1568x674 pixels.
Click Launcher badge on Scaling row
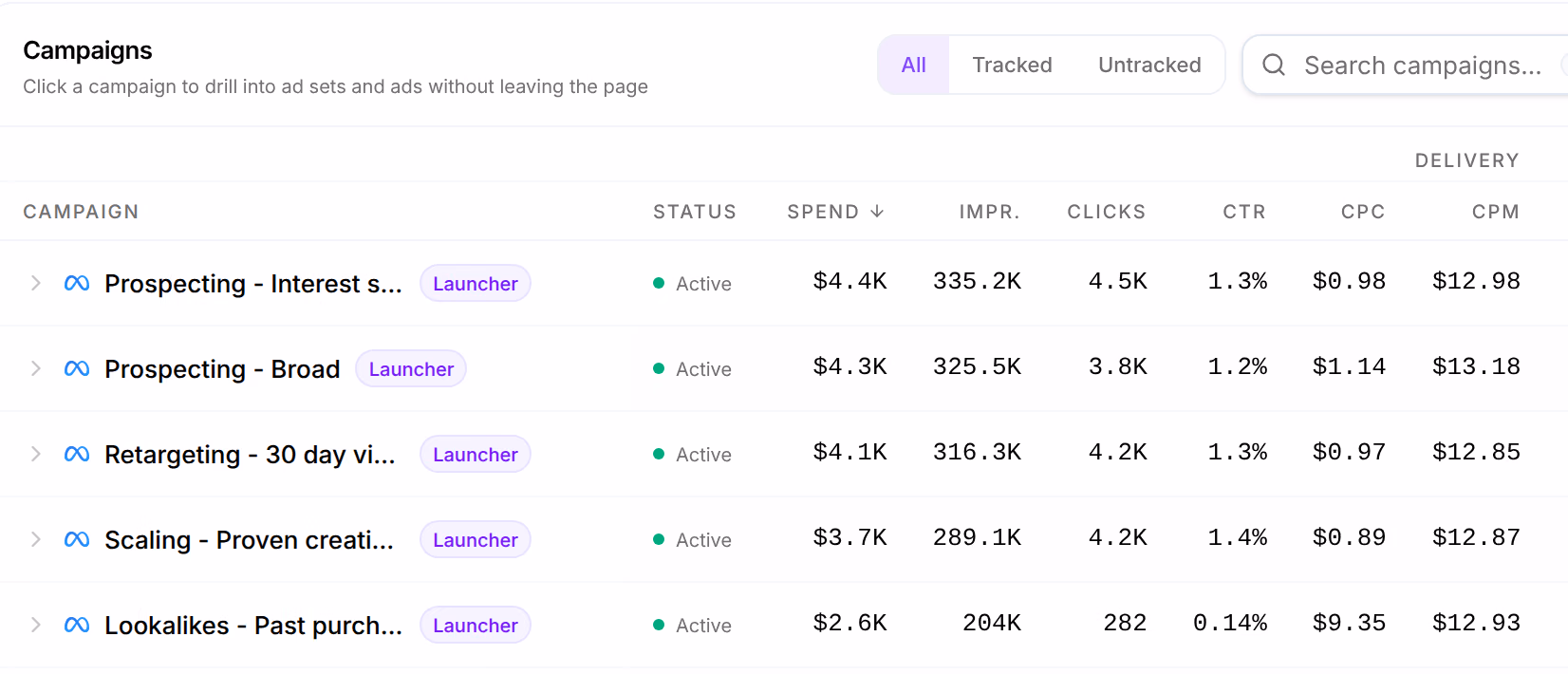coord(476,539)
